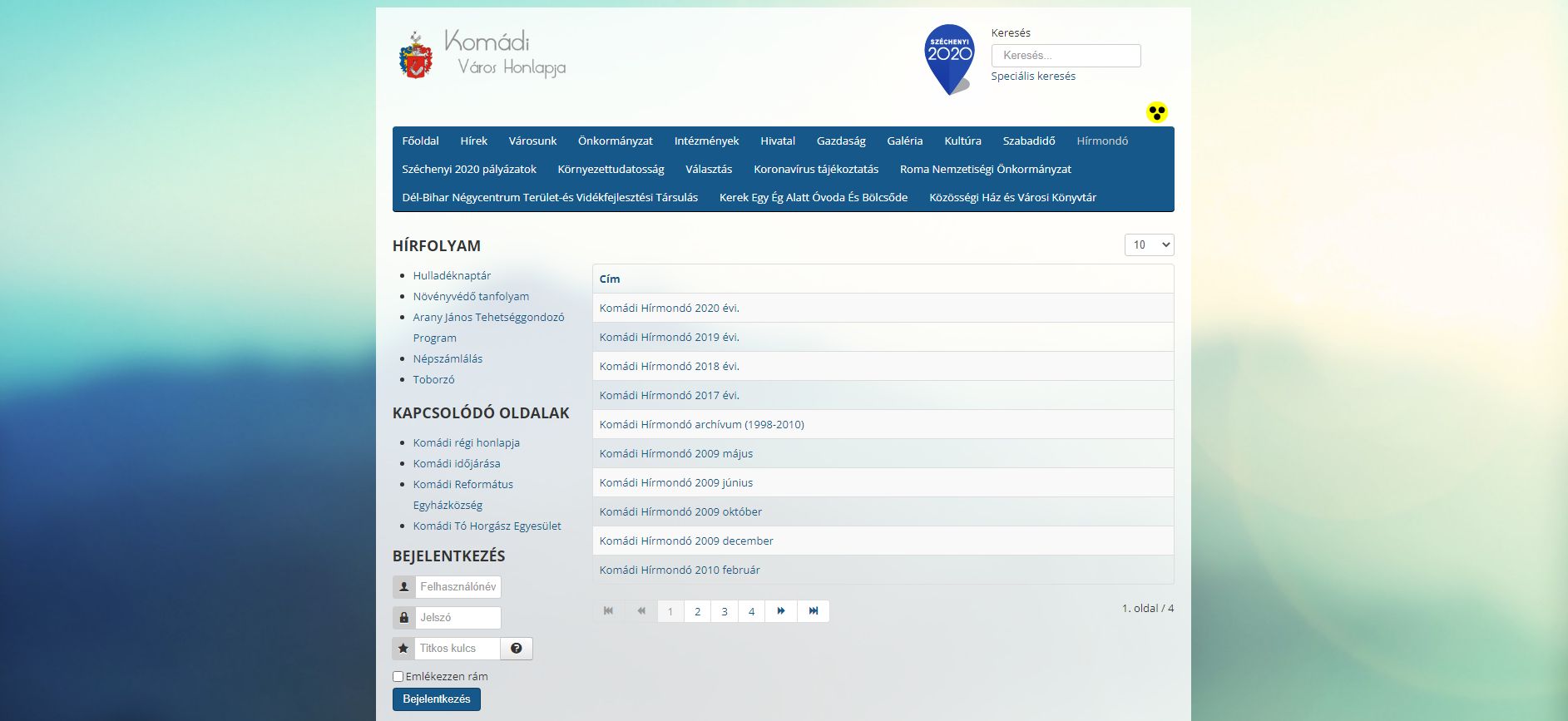1568x721 pixels.
Task: Open the Környezettudatosság menu item
Action: [x=611, y=170]
